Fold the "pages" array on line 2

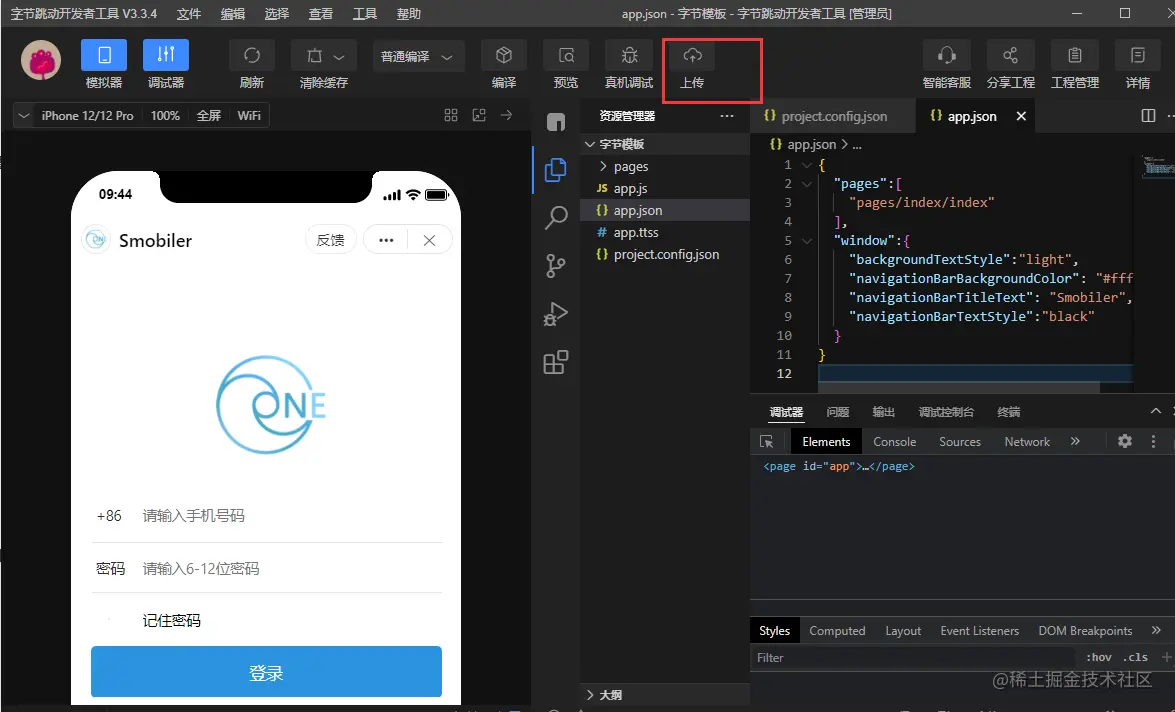click(x=807, y=184)
